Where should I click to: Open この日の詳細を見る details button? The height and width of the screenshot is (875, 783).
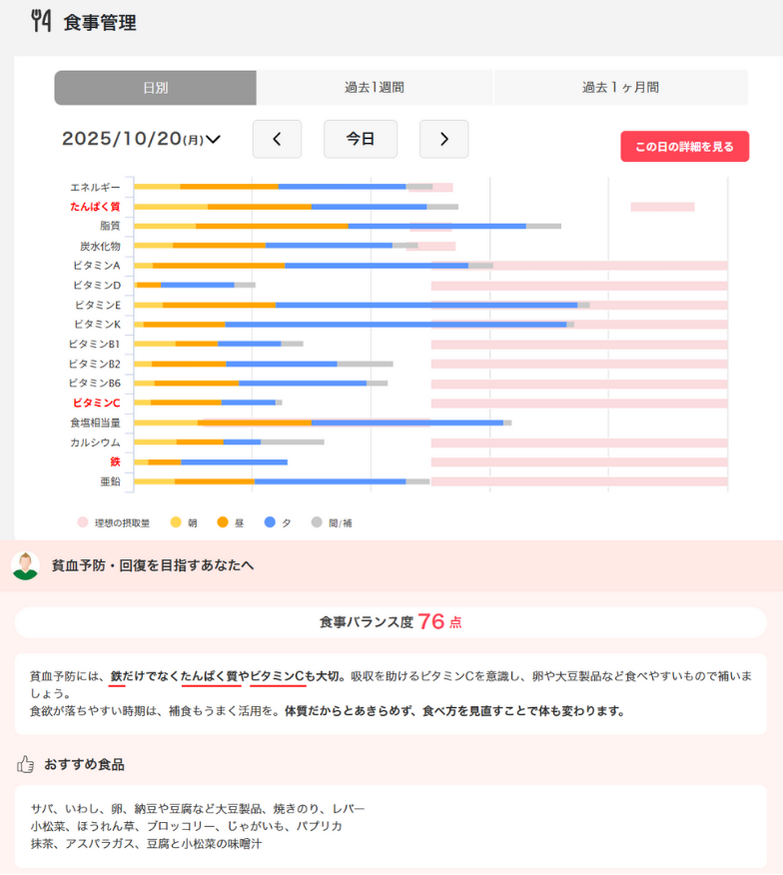click(x=684, y=146)
